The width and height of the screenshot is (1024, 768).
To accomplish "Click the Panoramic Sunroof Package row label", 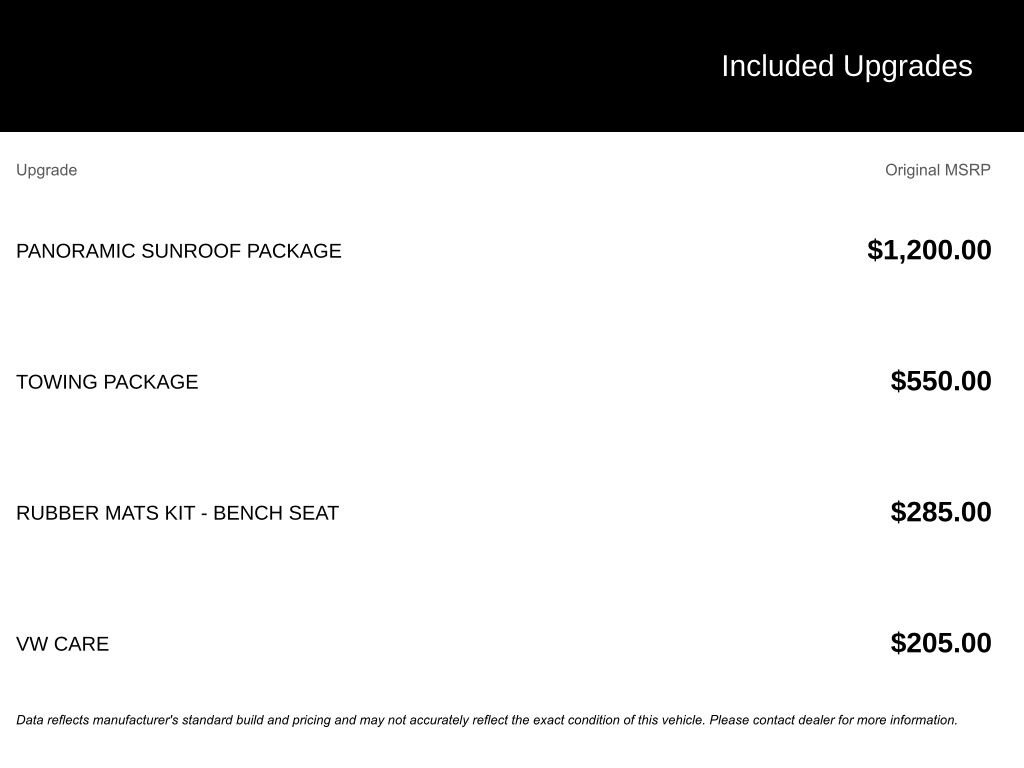I will coord(178,251).
